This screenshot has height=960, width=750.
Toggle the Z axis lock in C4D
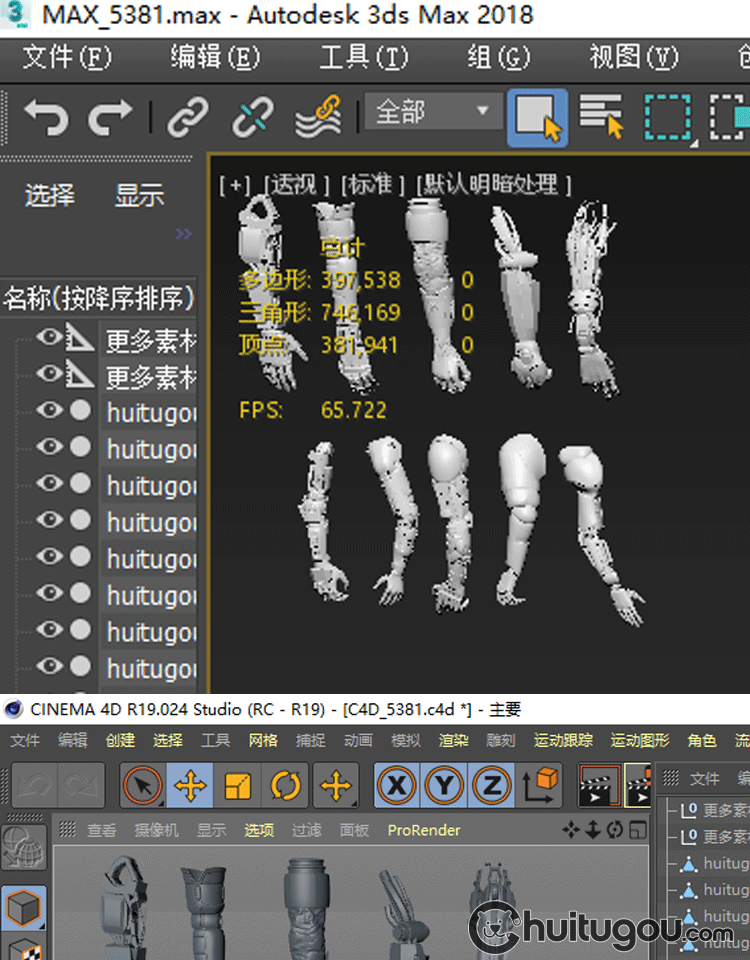(x=492, y=785)
